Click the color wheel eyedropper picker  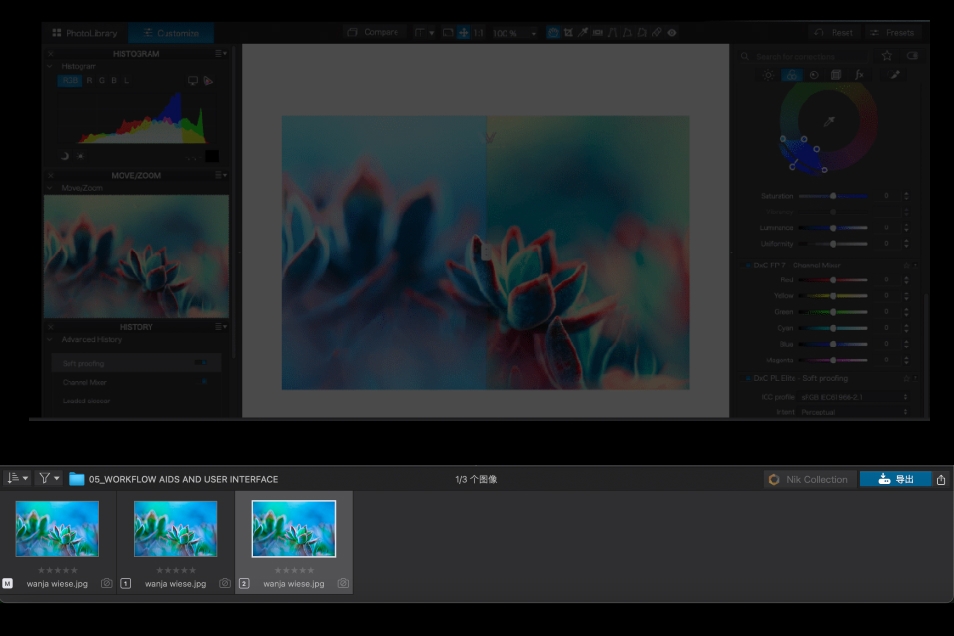[x=829, y=122]
